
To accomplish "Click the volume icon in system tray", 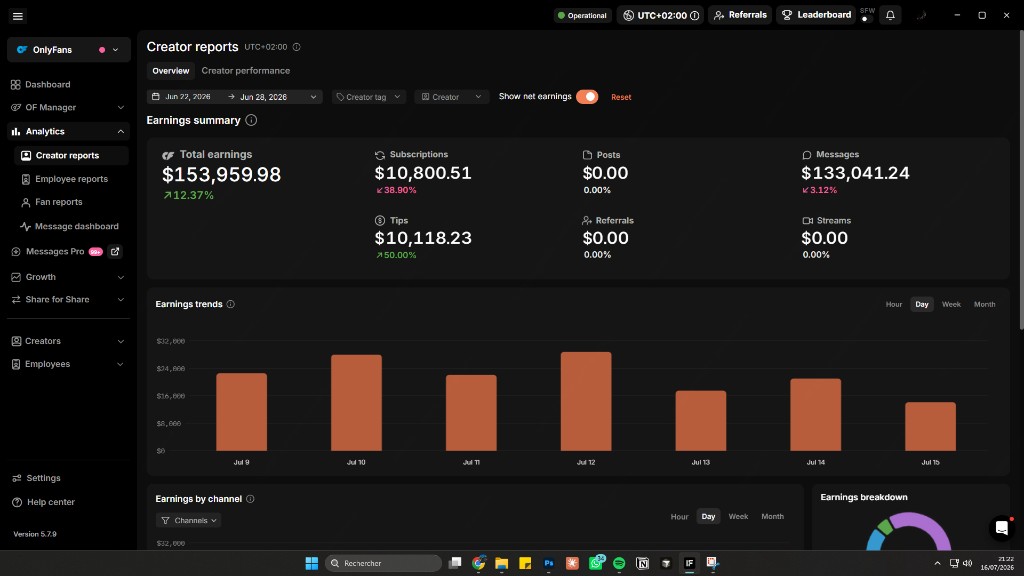I will tap(967, 563).
